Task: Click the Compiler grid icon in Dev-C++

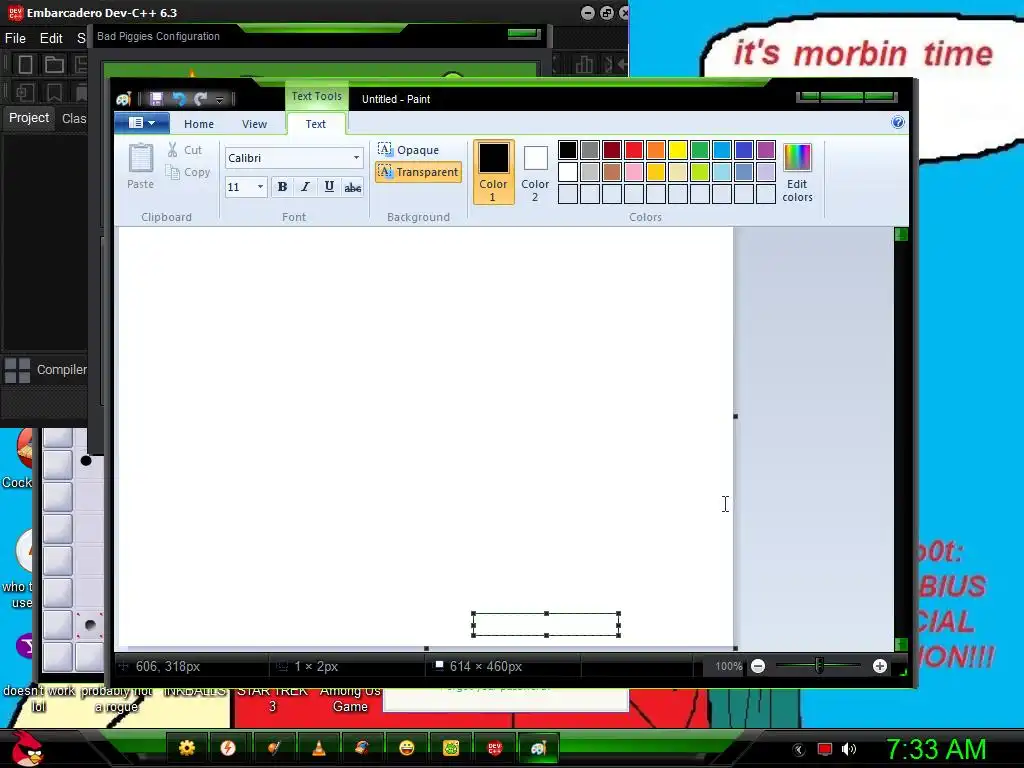Action: 17,370
